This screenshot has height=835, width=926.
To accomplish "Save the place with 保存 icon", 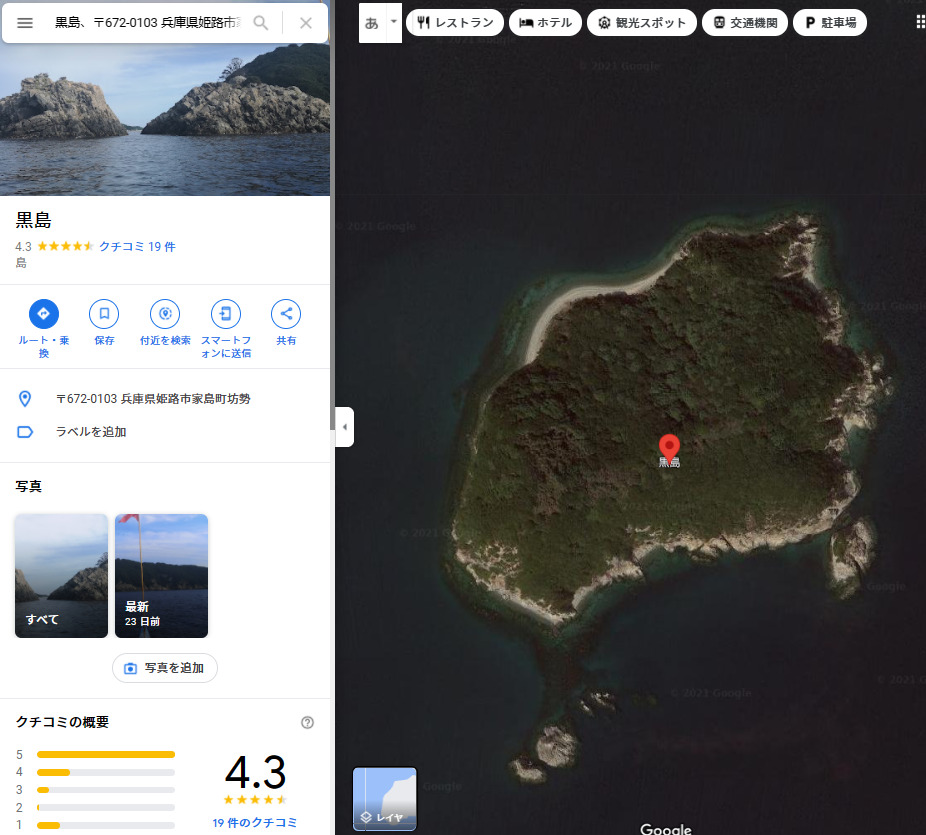I will (104, 314).
